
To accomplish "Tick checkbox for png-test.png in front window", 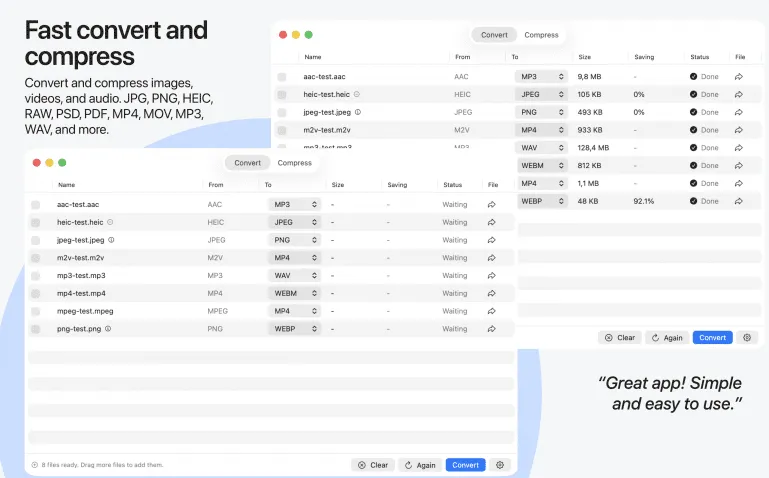I will [35, 329].
